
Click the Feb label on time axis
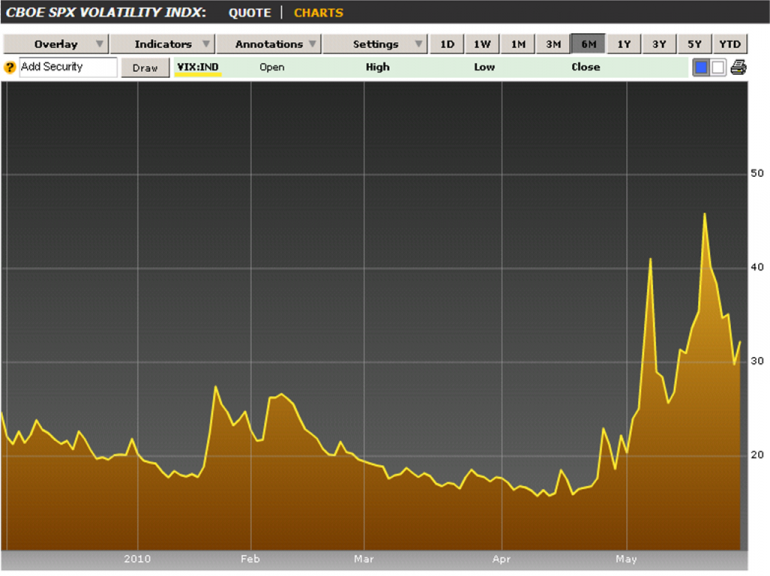point(250,559)
